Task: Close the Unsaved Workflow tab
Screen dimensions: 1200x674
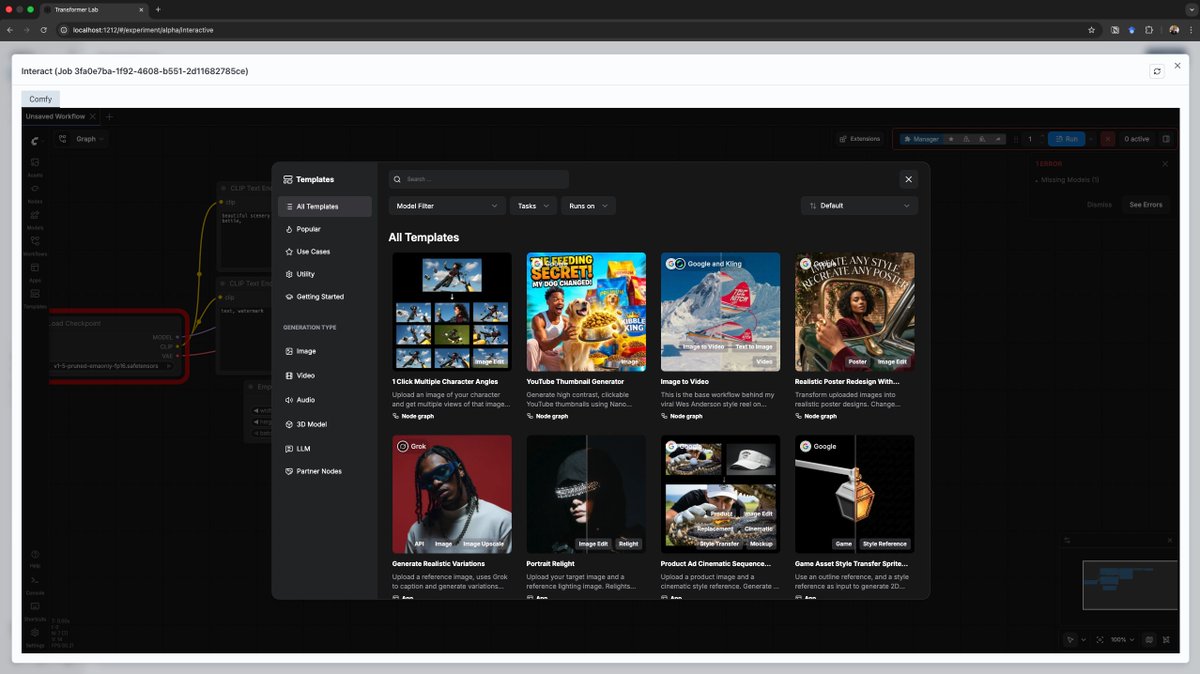Action: [x=93, y=117]
